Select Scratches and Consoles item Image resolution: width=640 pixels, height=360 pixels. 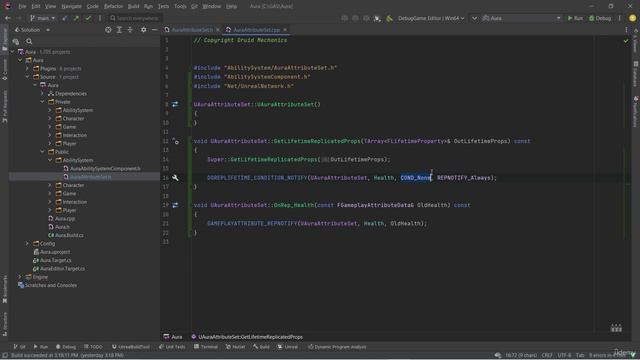point(47,285)
